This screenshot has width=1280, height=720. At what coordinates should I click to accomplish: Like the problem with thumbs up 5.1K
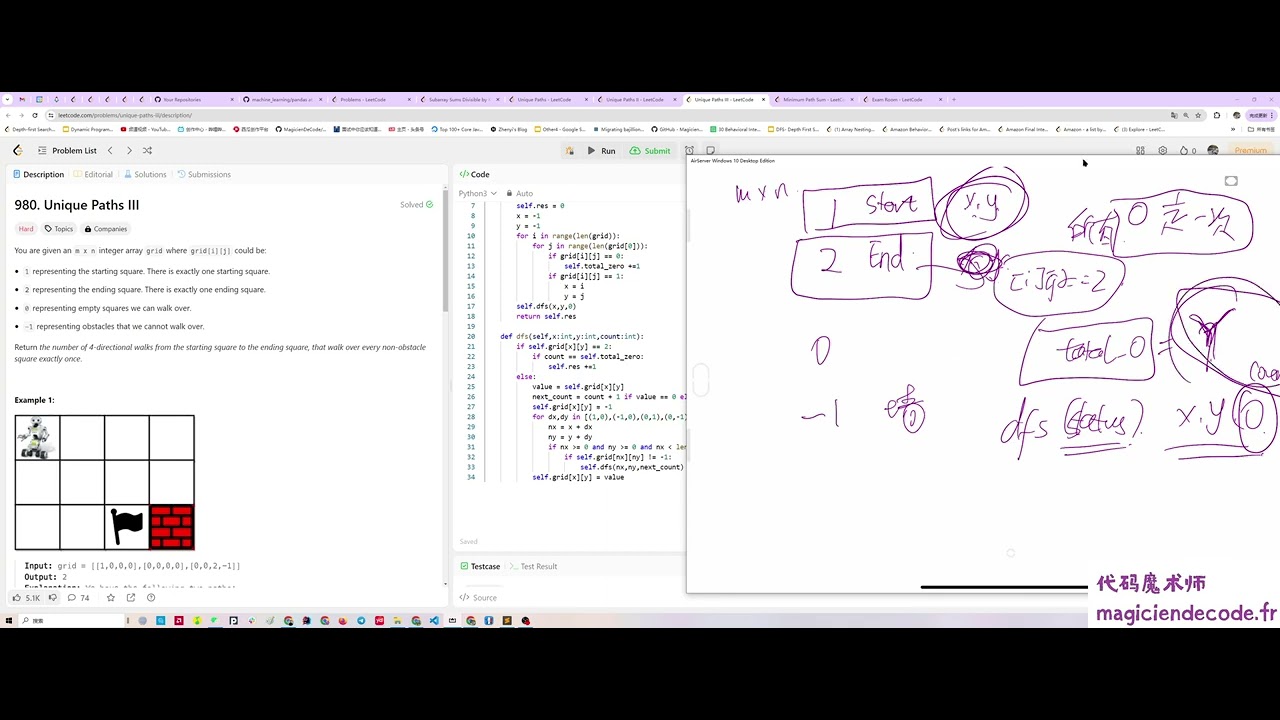point(26,598)
